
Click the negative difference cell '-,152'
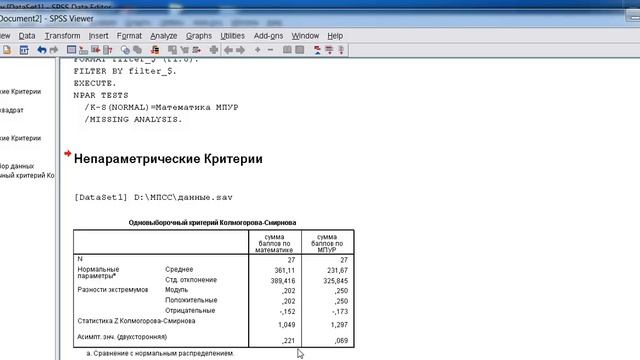point(287,311)
